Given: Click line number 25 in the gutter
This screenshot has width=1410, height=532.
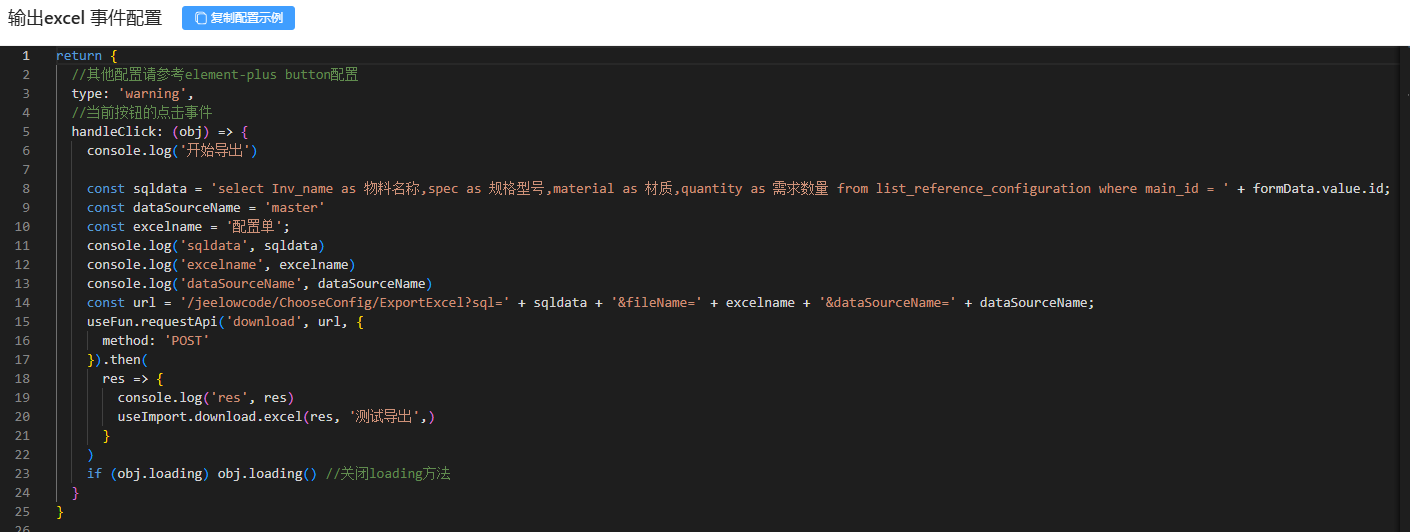Looking at the screenshot, I should point(25,512).
